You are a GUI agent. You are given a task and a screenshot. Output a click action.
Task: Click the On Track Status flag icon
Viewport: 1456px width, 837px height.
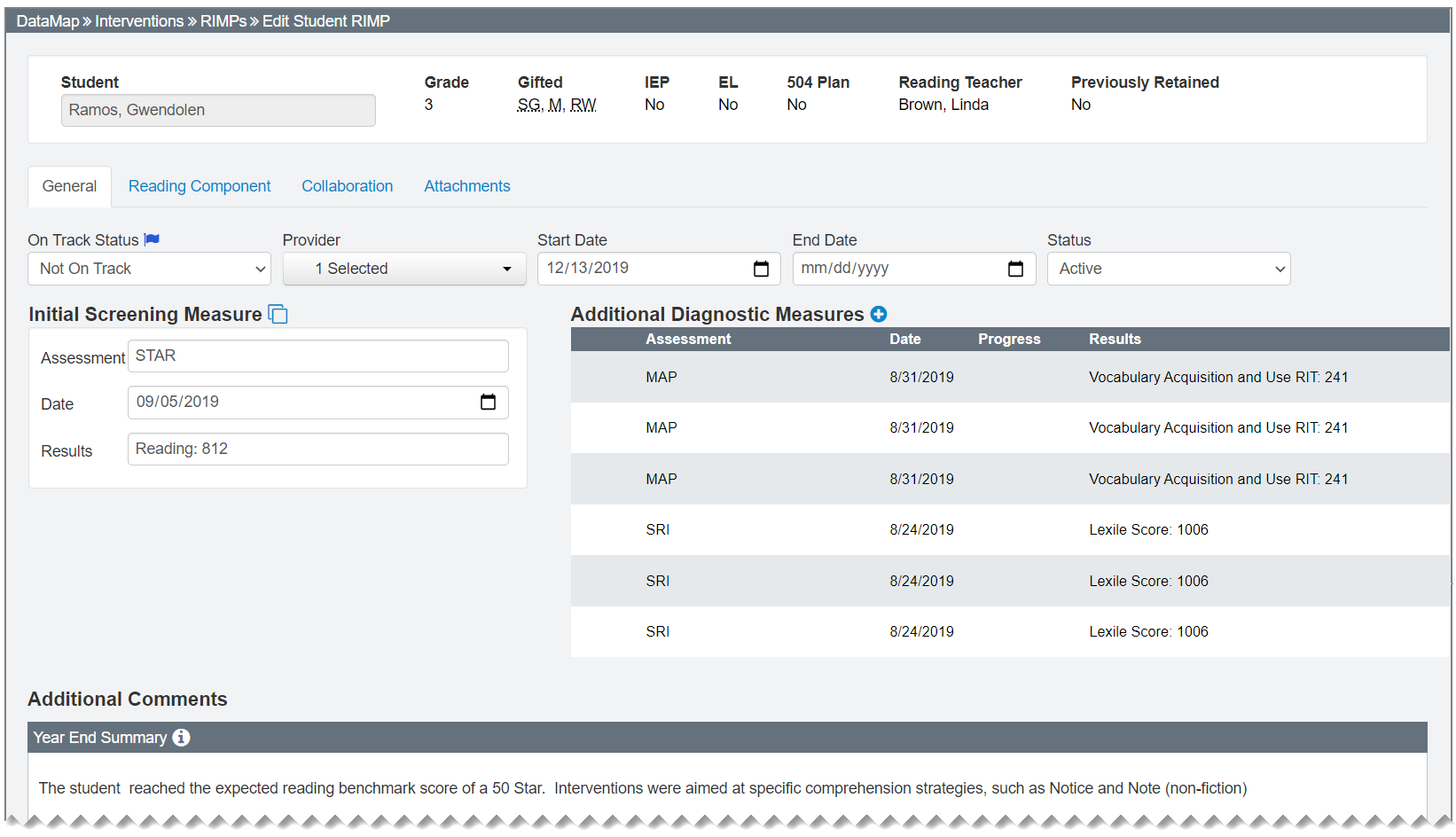pyautogui.click(x=152, y=239)
